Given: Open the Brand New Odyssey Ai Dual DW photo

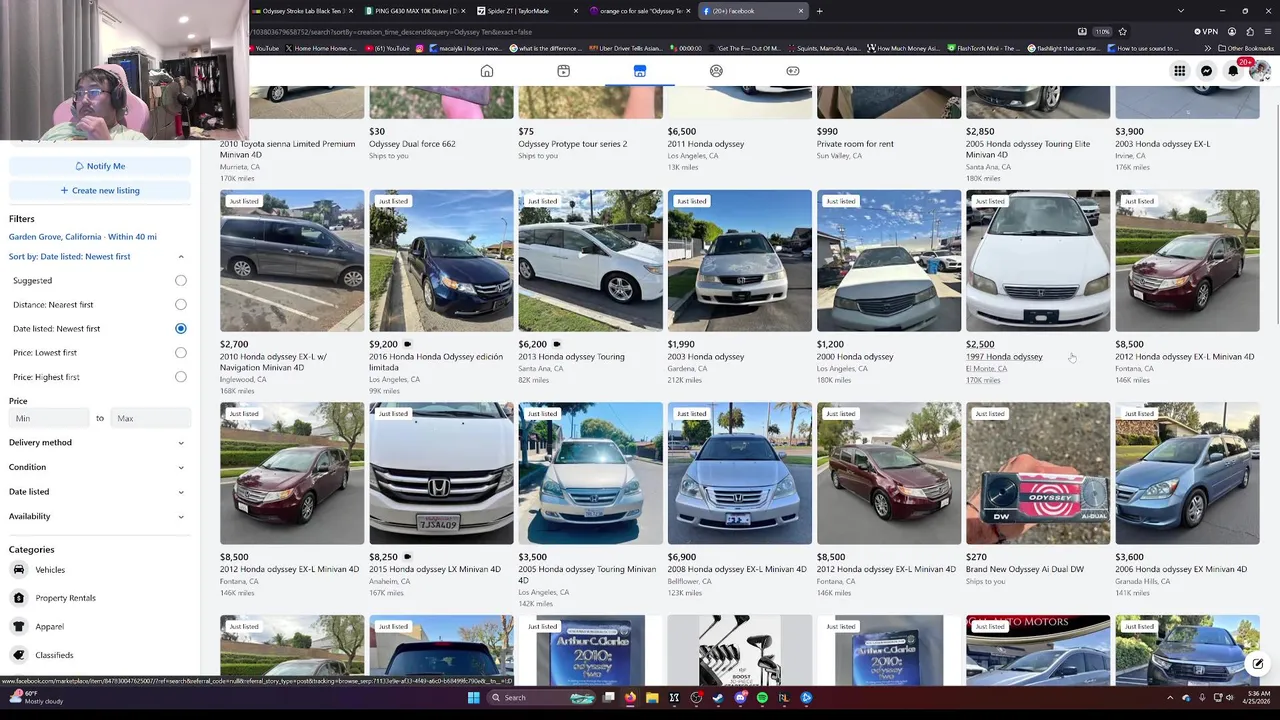Looking at the screenshot, I should point(1038,474).
